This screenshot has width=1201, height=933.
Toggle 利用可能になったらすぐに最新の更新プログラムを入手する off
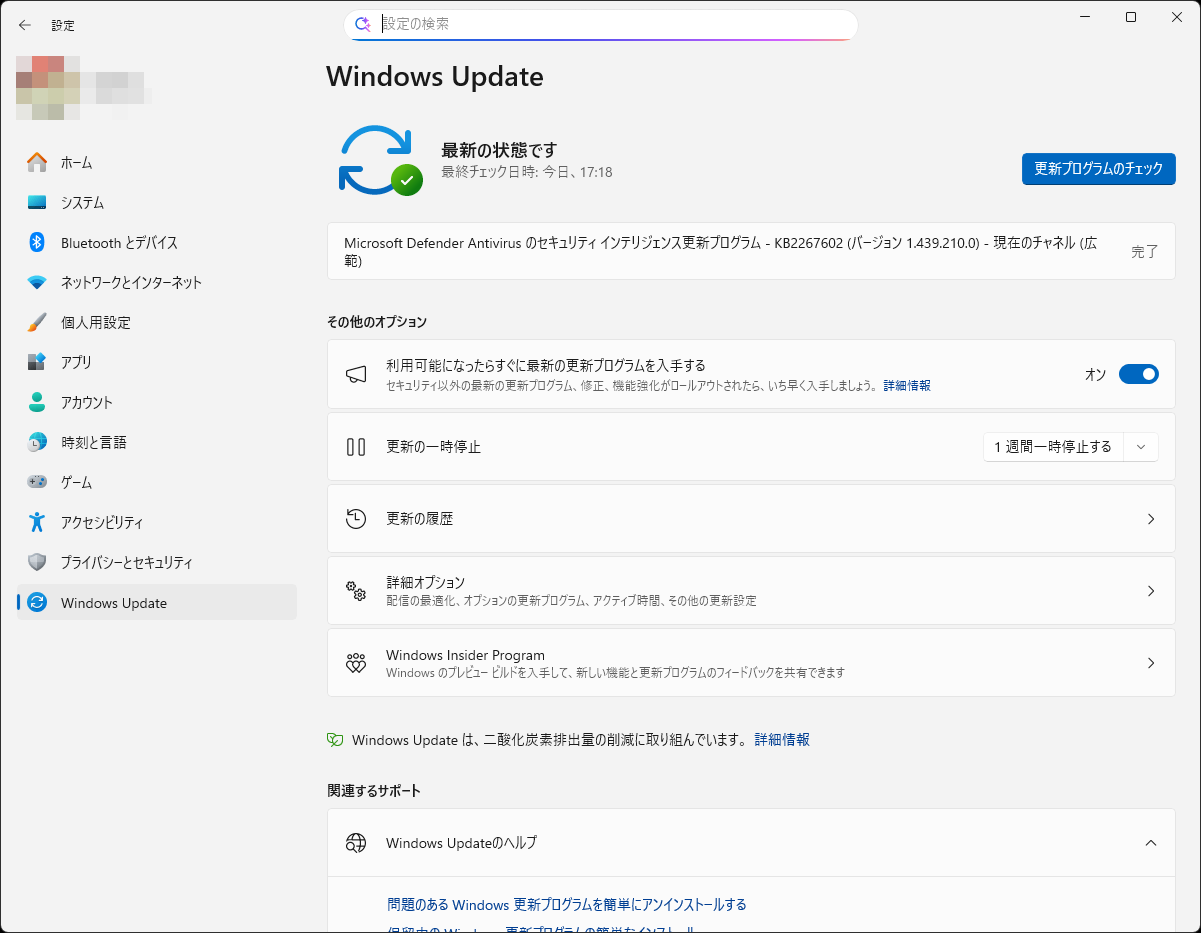[x=1138, y=373]
